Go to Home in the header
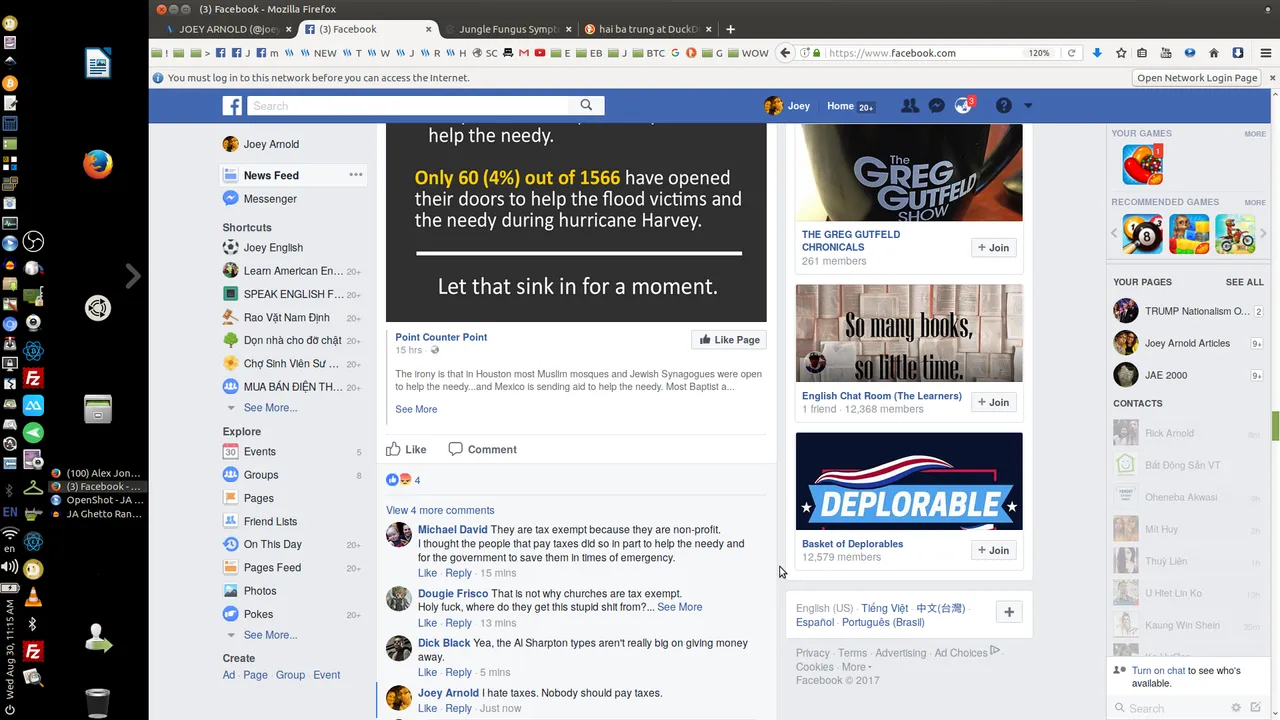The height and width of the screenshot is (720, 1280). coord(840,106)
